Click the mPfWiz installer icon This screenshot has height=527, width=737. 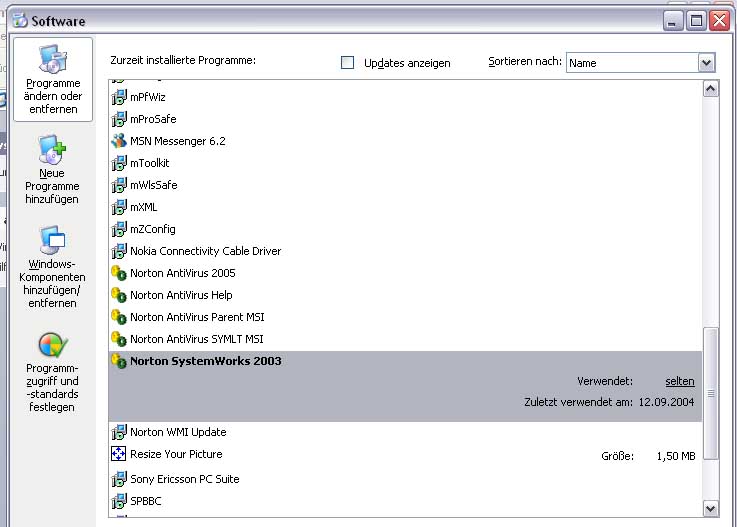pyautogui.click(x=119, y=97)
